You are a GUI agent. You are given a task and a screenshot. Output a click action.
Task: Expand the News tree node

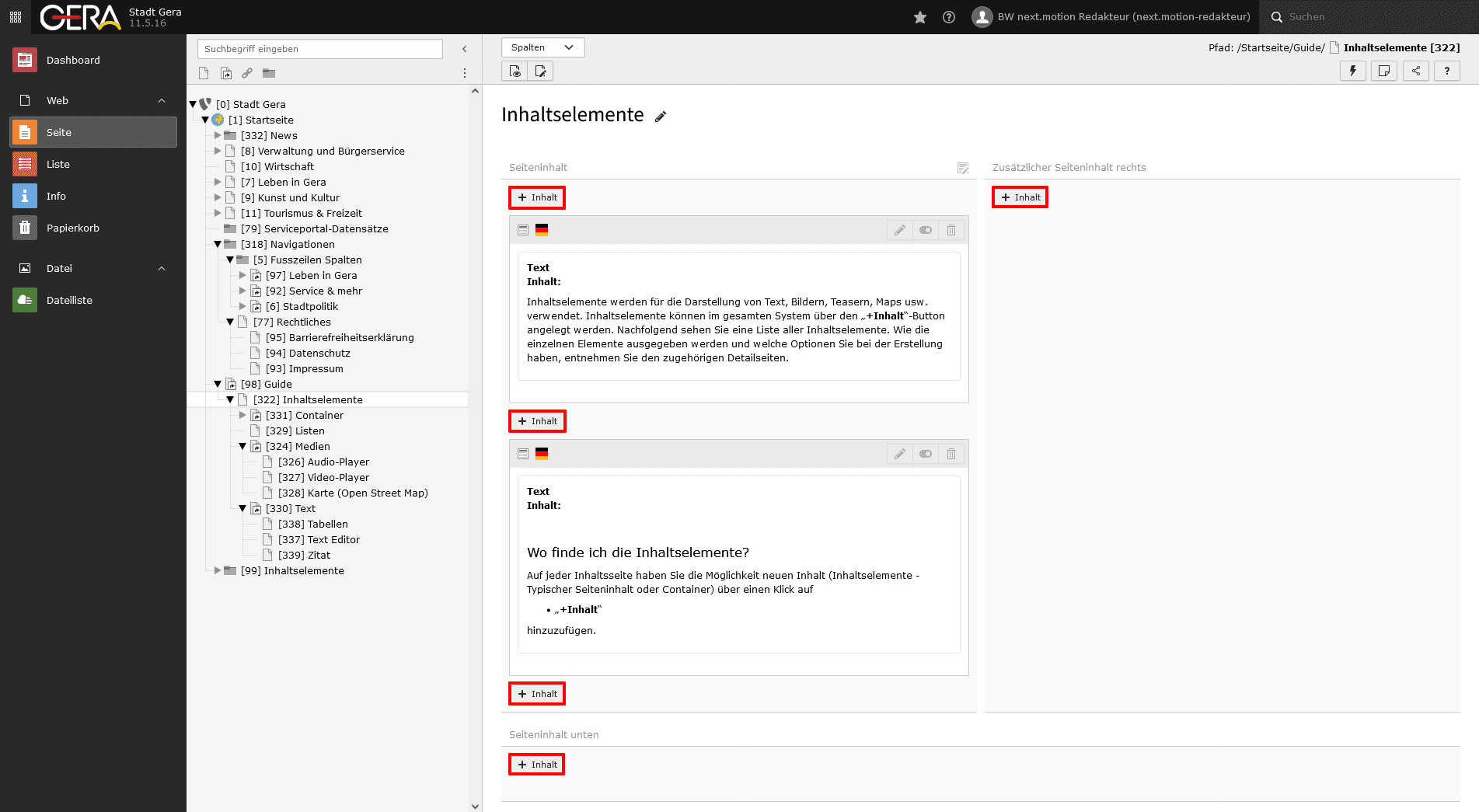click(x=218, y=135)
